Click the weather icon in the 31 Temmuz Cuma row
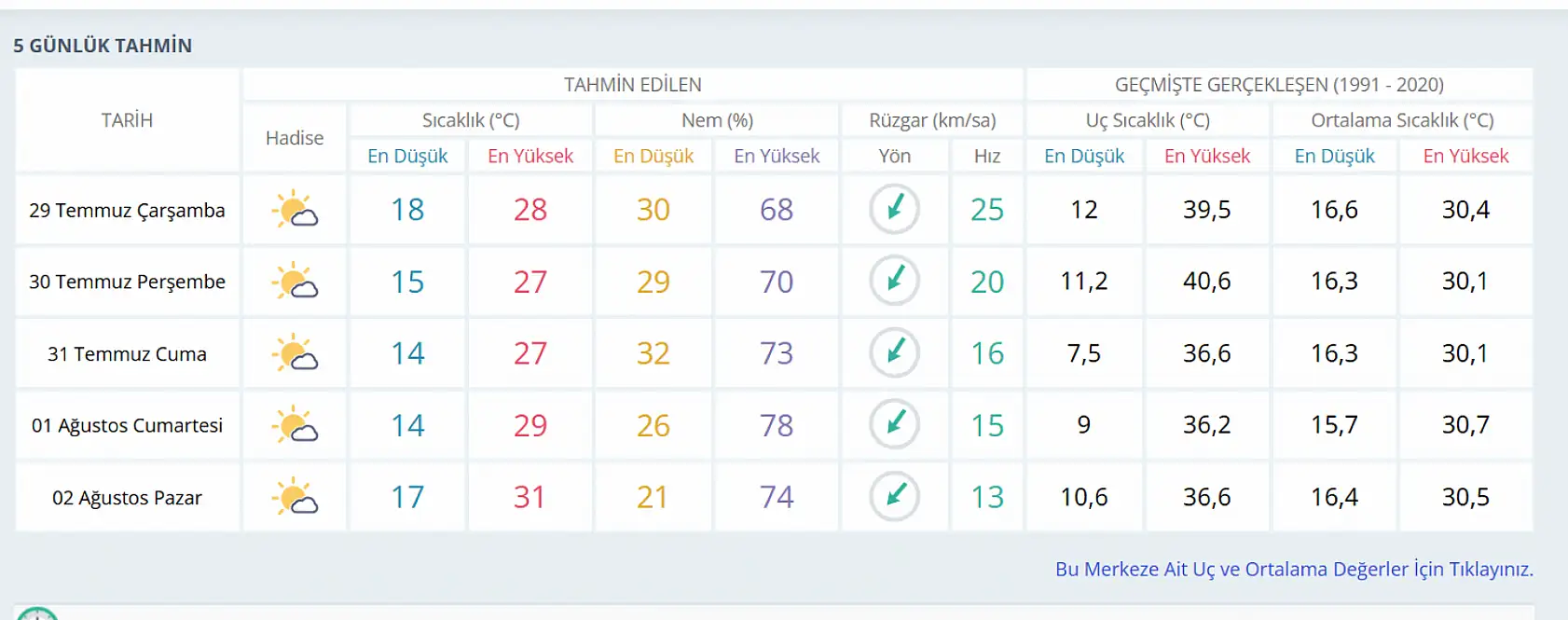 [x=295, y=353]
